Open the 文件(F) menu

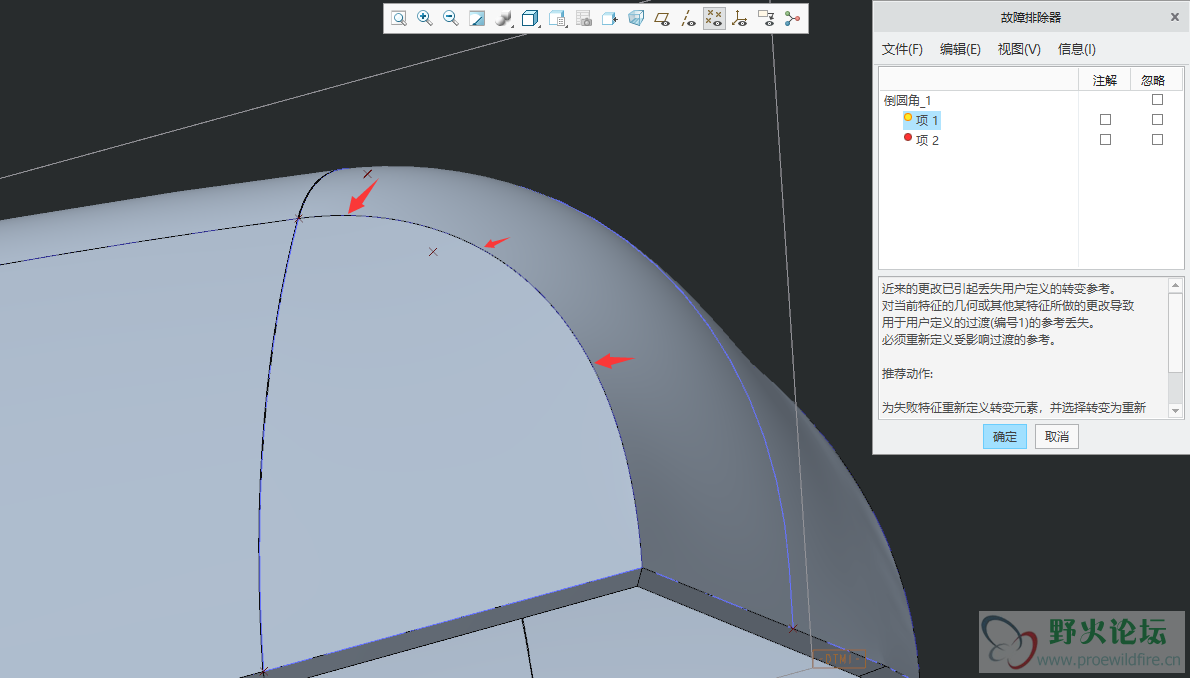[902, 49]
